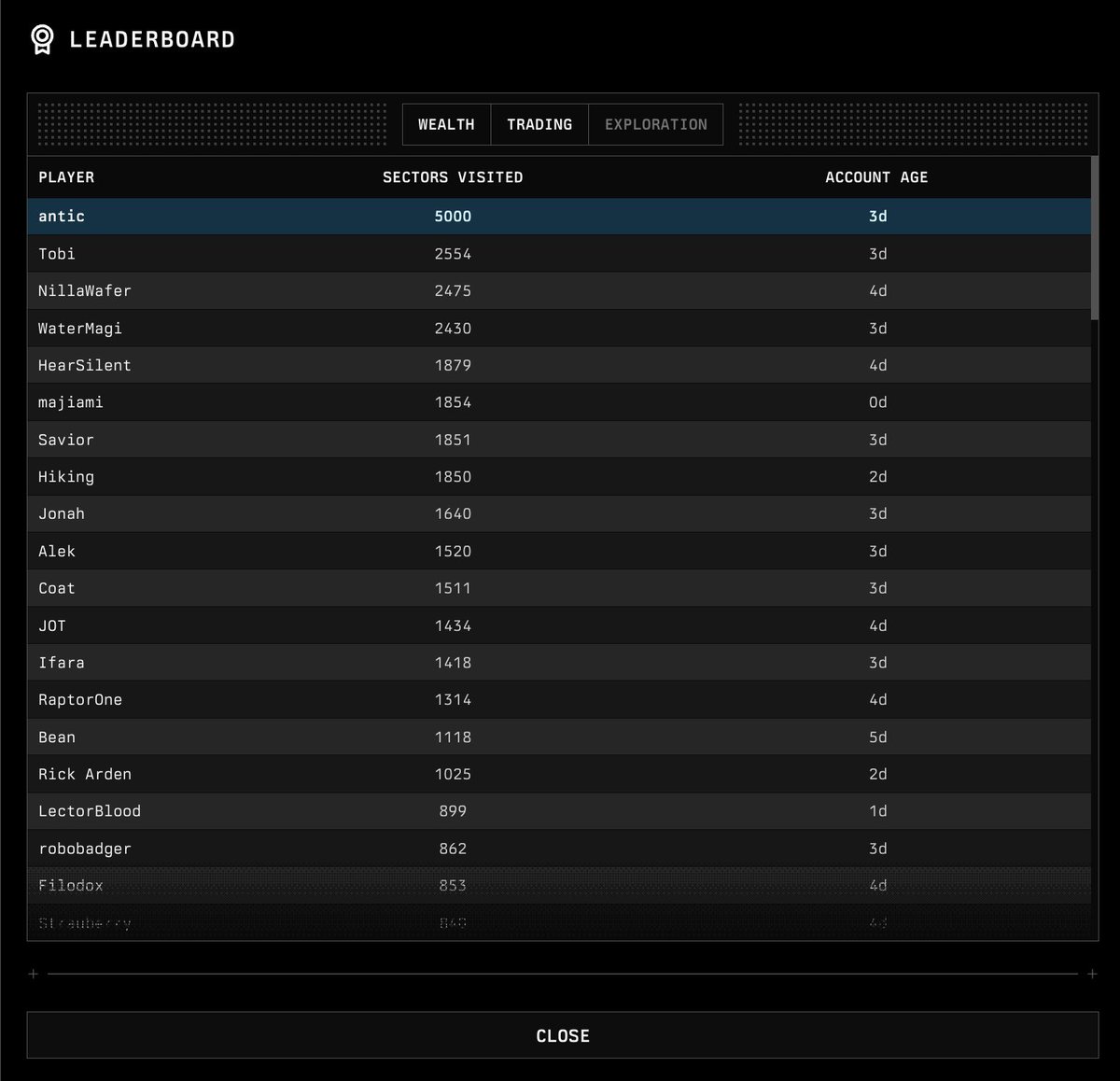Click Hiking's 2d account age
Image resolution: width=1120 pixels, height=1081 pixels.
[877, 476]
